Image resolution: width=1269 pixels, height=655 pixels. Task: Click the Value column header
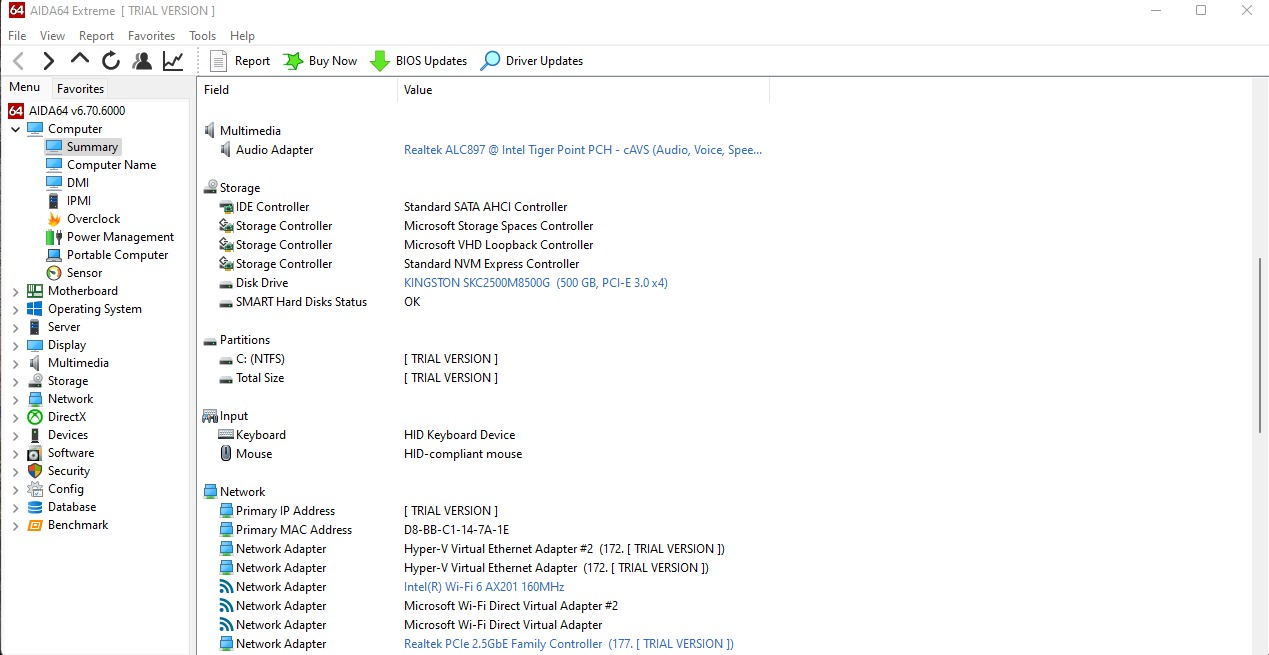(x=418, y=90)
